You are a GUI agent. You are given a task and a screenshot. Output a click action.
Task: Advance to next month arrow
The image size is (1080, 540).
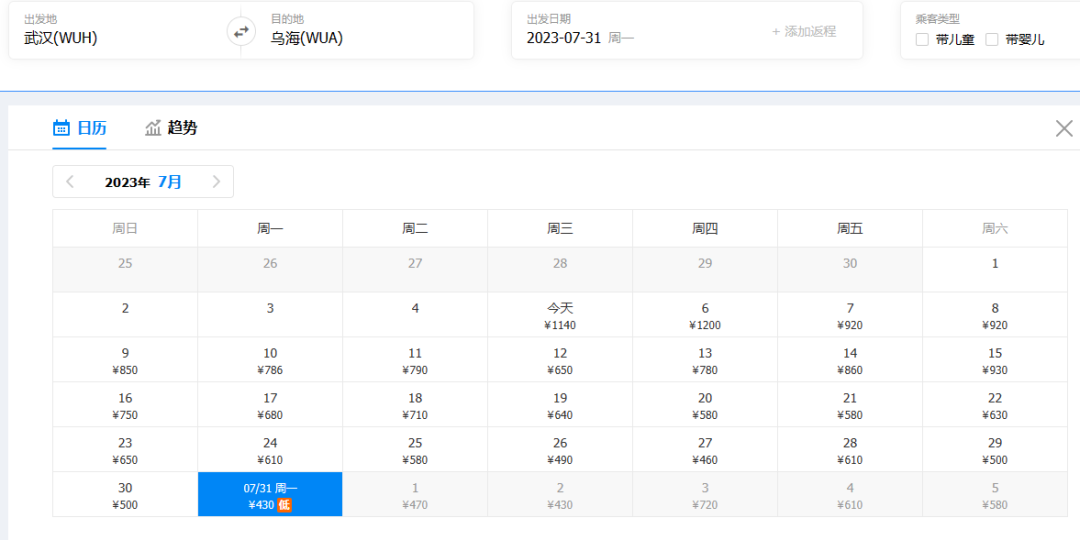pyautogui.click(x=216, y=182)
